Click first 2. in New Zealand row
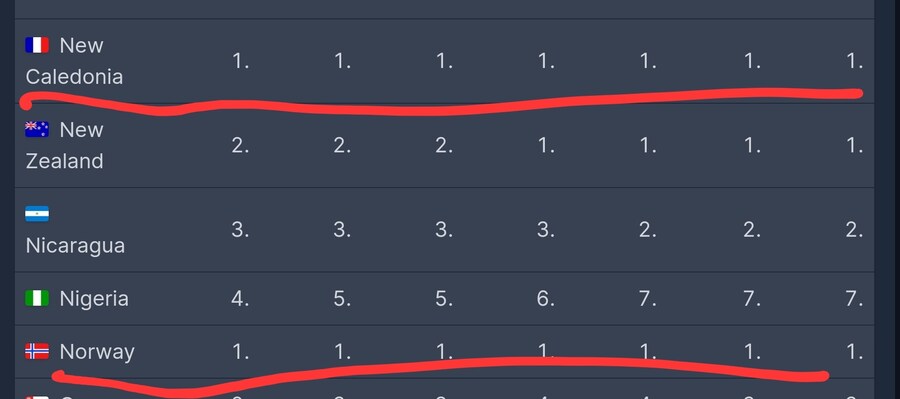Image resolution: width=900 pixels, height=399 pixels. [x=240, y=146]
